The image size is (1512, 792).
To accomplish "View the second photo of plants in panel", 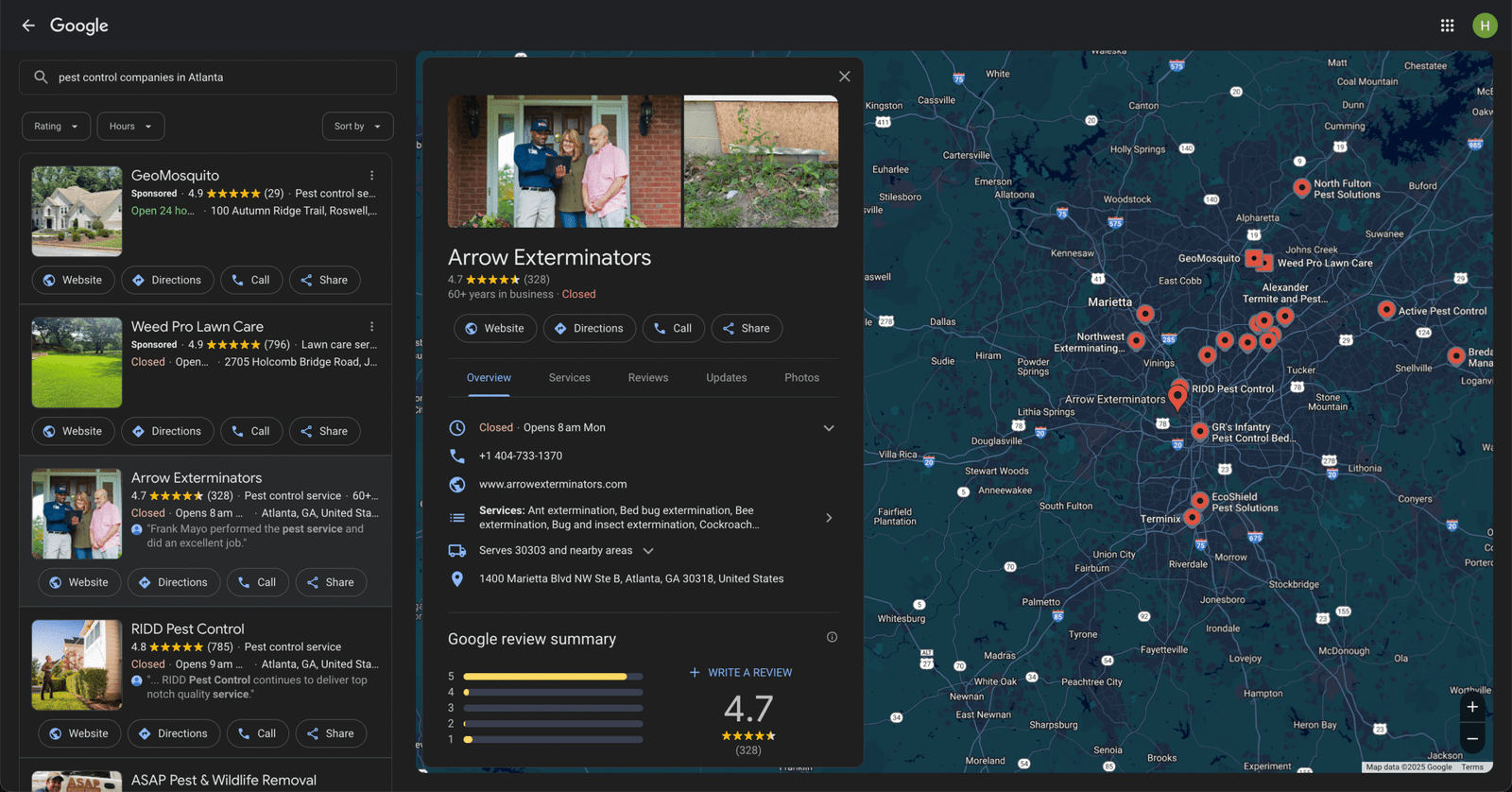I will click(761, 162).
